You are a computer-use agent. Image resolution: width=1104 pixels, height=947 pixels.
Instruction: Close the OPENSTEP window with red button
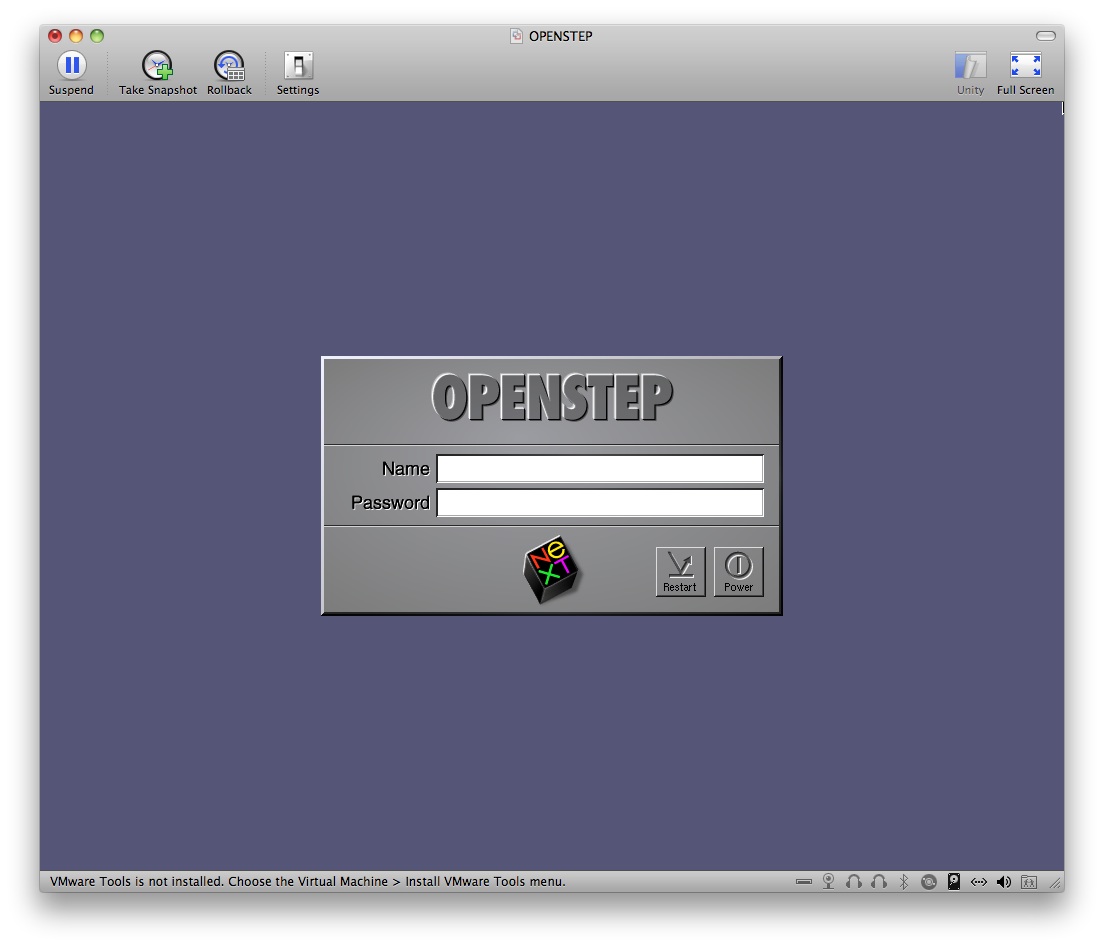(55, 36)
